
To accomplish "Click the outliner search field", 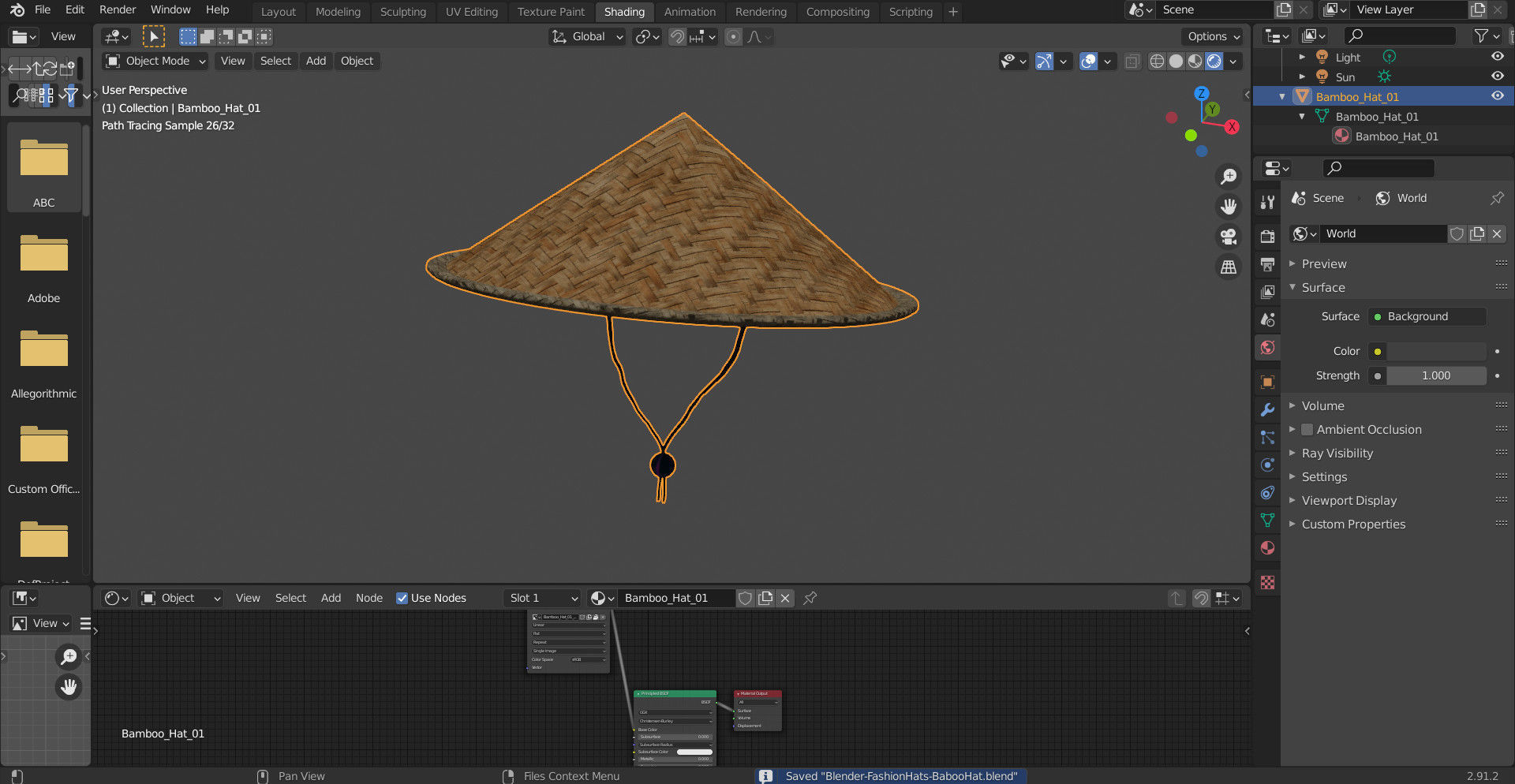I will pyautogui.click(x=1399, y=35).
